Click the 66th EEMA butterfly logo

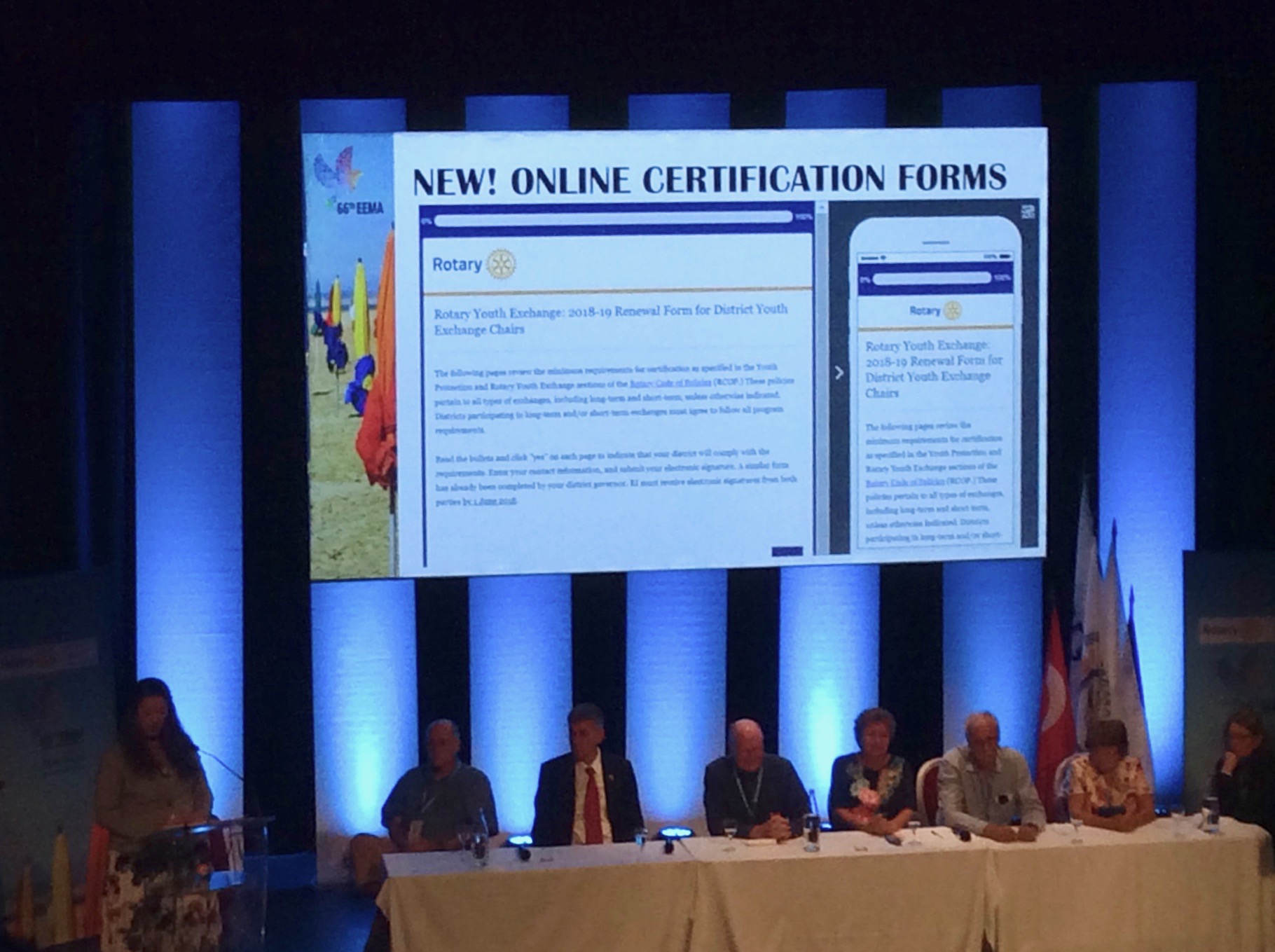tap(338, 169)
